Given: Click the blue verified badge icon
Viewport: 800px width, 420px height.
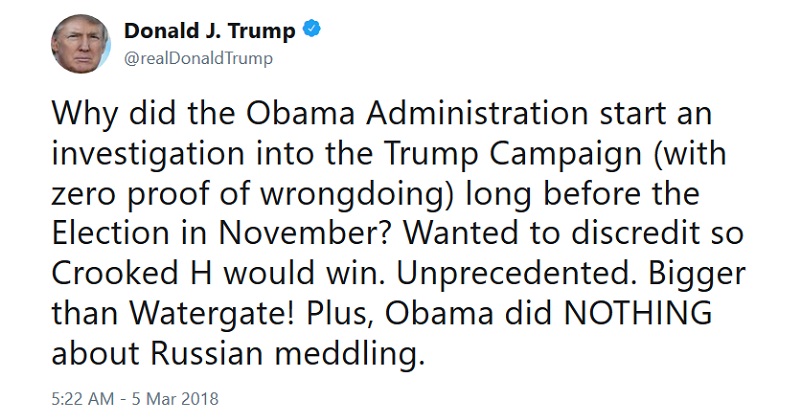Looking at the screenshot, I should [312, 29].
